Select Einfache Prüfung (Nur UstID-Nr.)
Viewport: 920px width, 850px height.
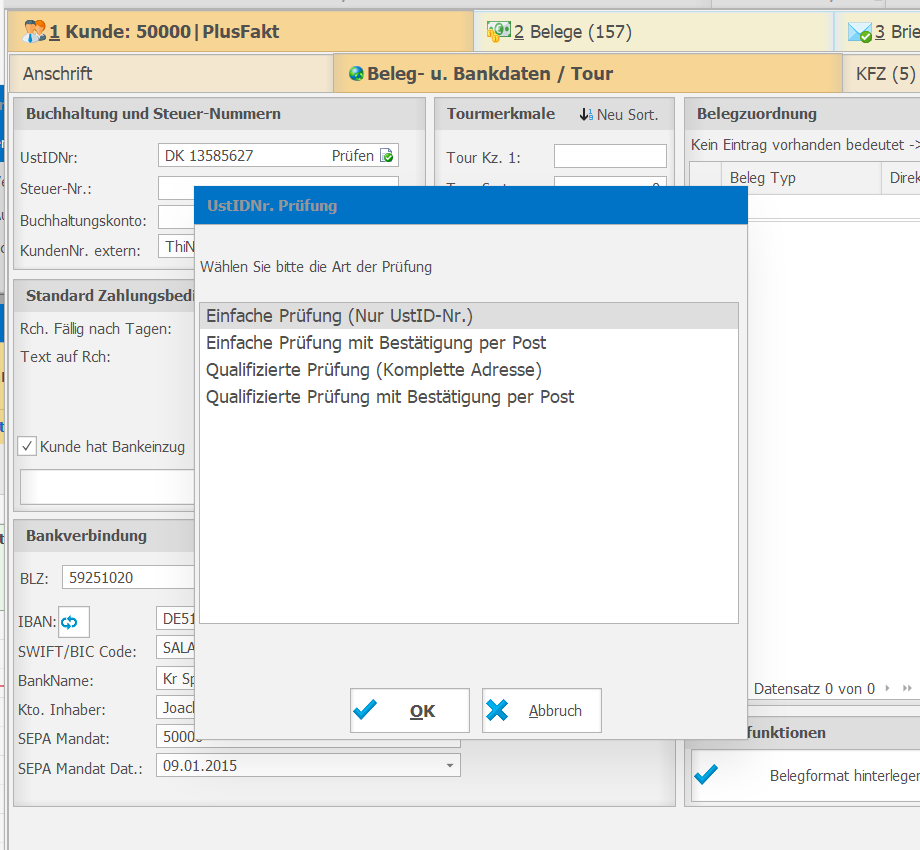[x=469, y=316]
